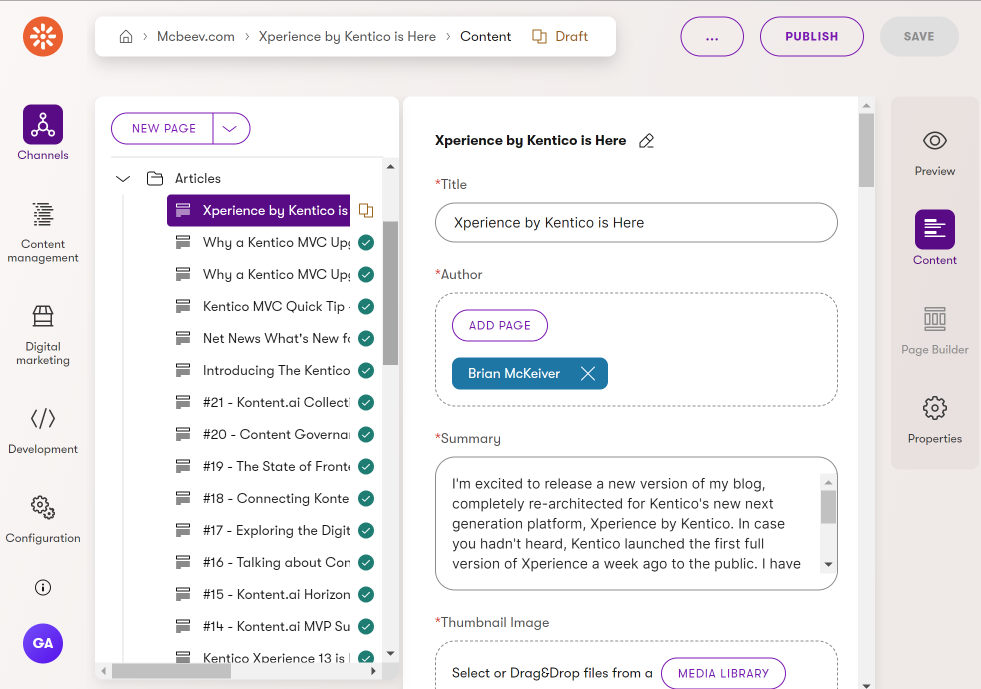
Task: Switch to Preview tab
Action: click(x=935, y=153)
